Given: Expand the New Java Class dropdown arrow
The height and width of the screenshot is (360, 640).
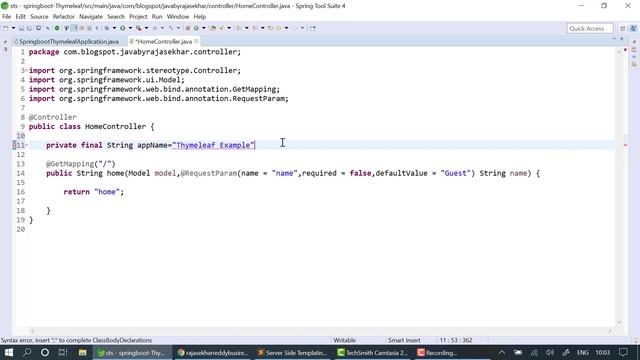Looking at the screenshot, I should [x=204, y=28].
